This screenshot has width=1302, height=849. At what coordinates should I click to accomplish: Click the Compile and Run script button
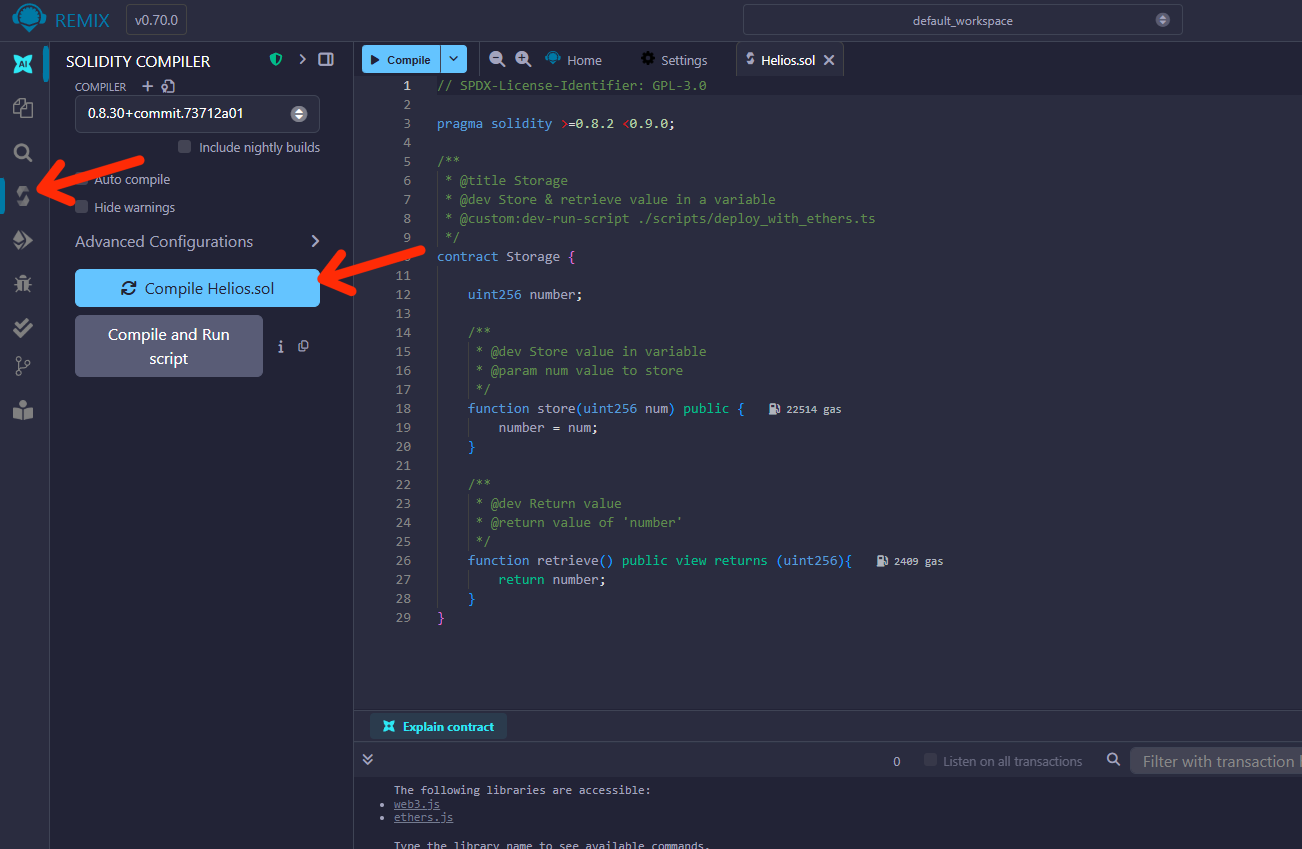pyautogui.click(x=169, y=346)
